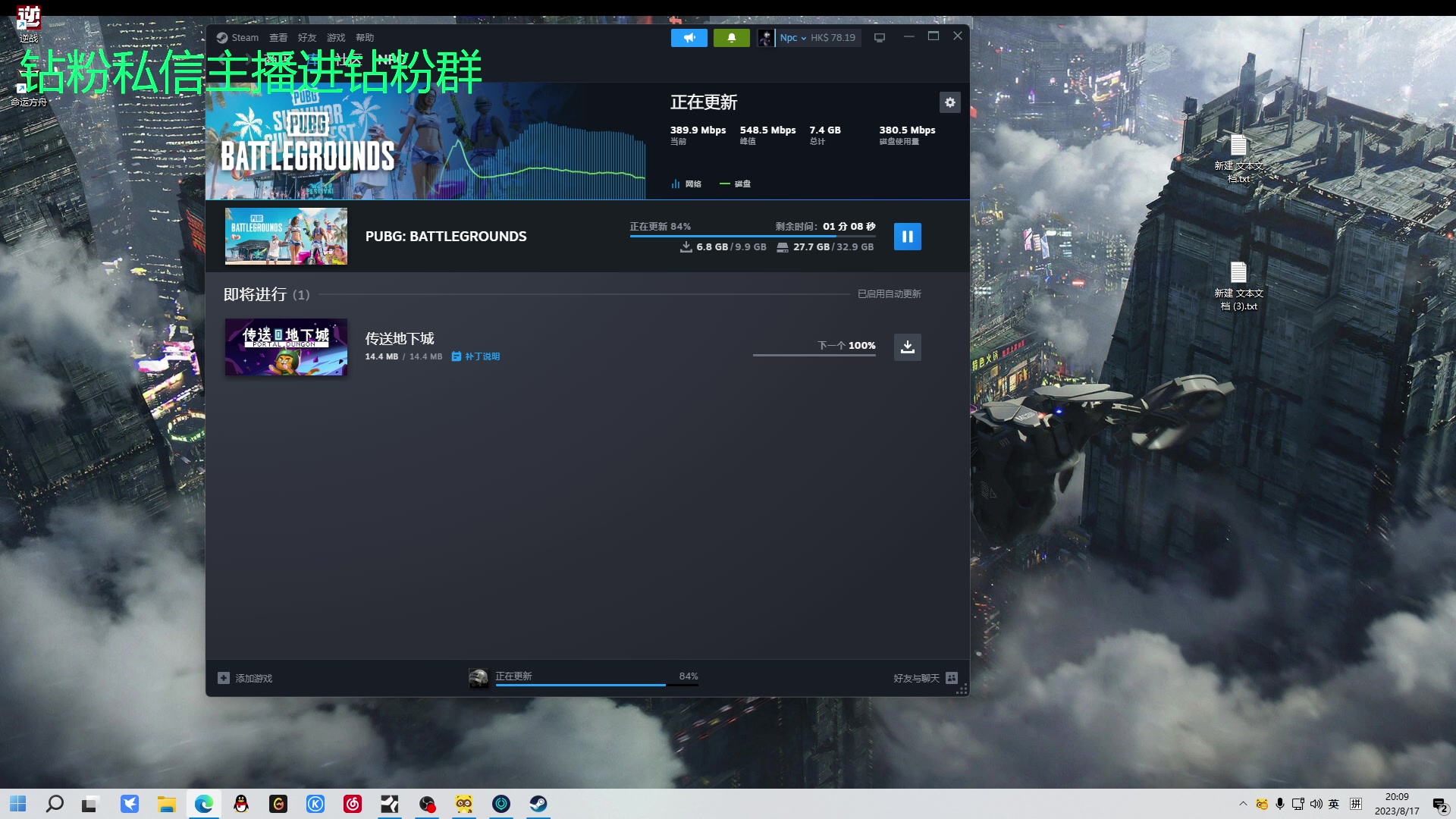This screenshot has width=1456, height=819.
Task: Click 添加游戏 at the bottom left
Action: tap(245, 679)
